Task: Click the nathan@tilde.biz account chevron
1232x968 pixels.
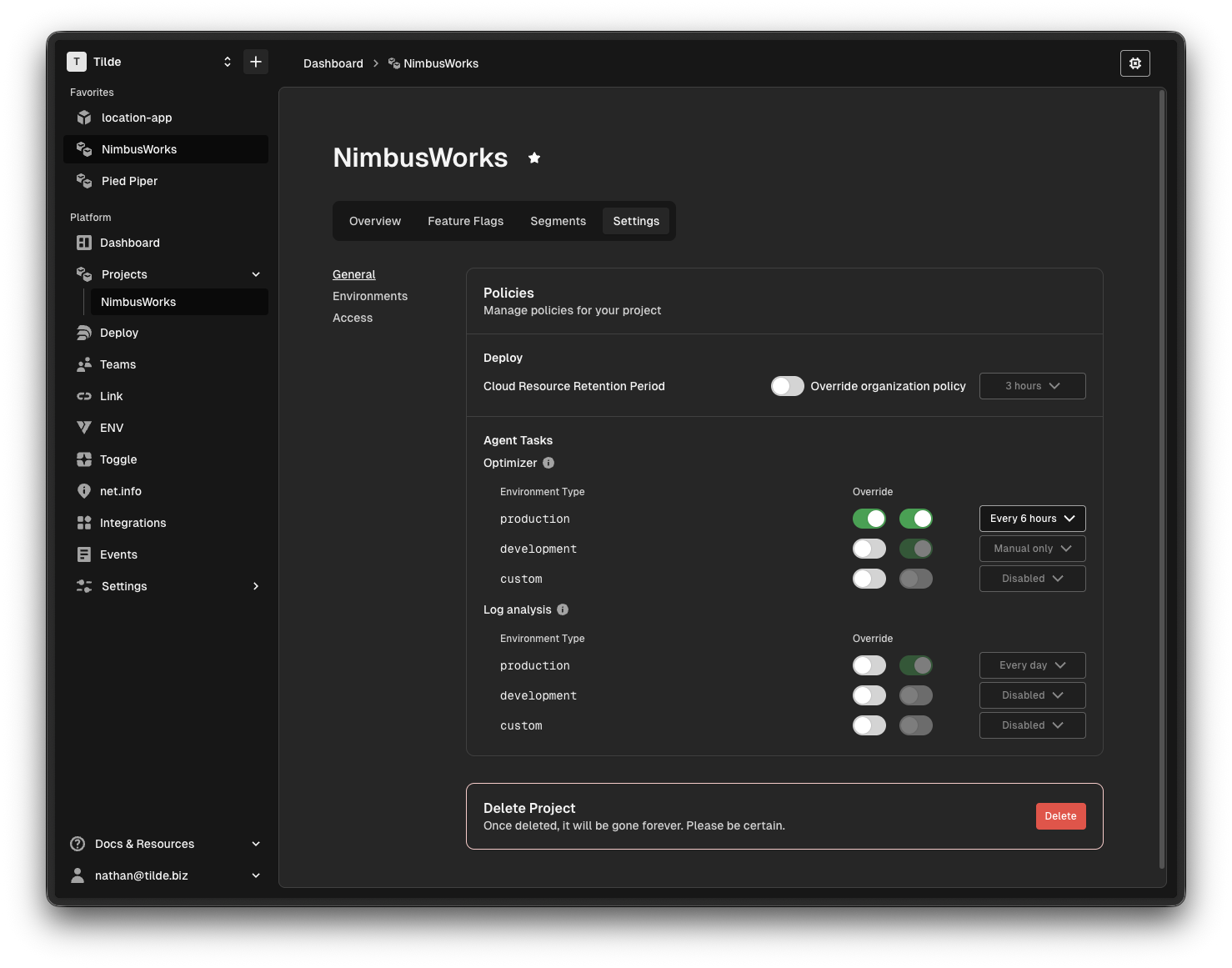Action: (x=256, y=875)
